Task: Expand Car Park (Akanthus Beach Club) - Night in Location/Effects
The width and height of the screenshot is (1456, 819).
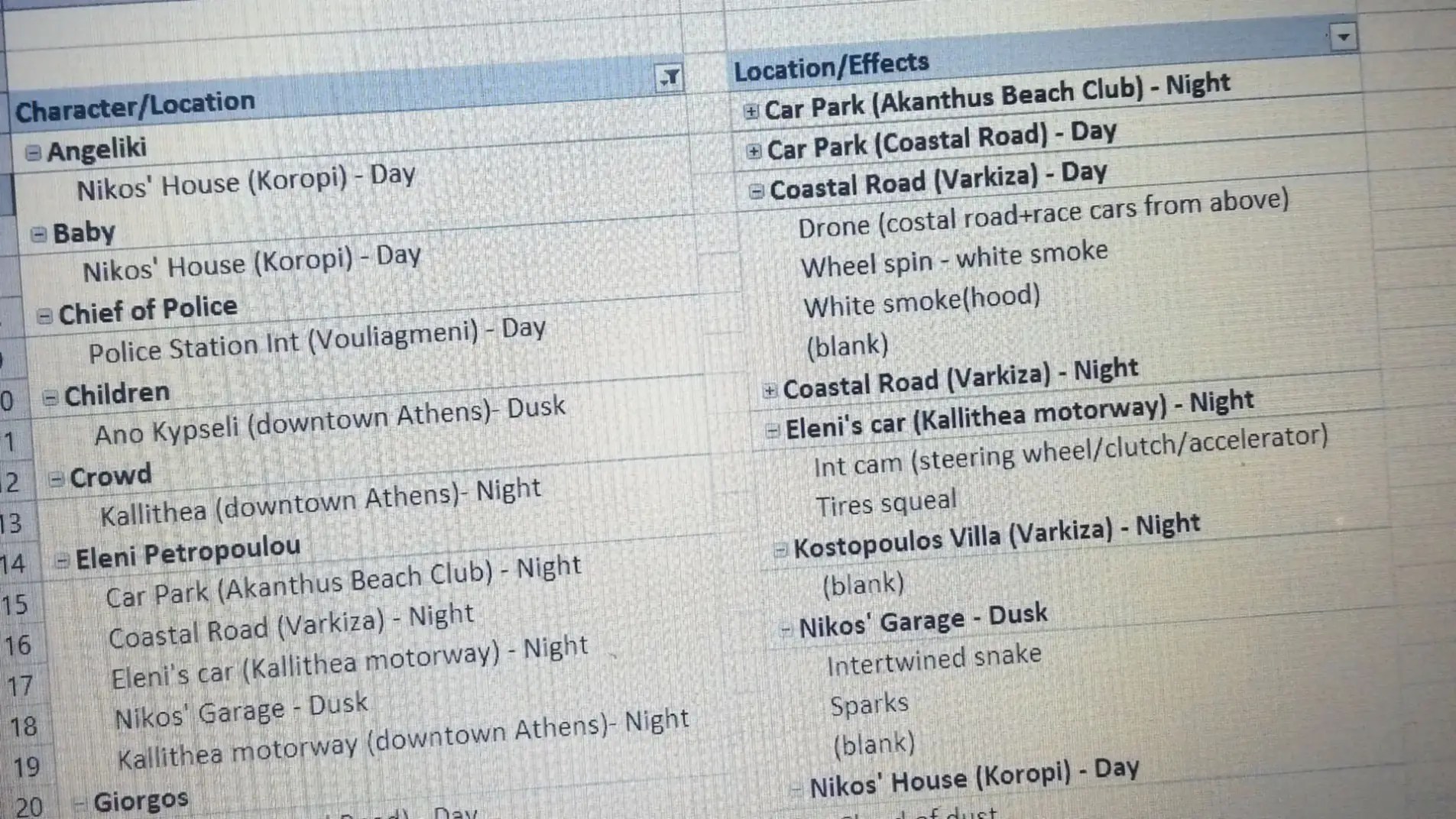Action: point(751,112)
